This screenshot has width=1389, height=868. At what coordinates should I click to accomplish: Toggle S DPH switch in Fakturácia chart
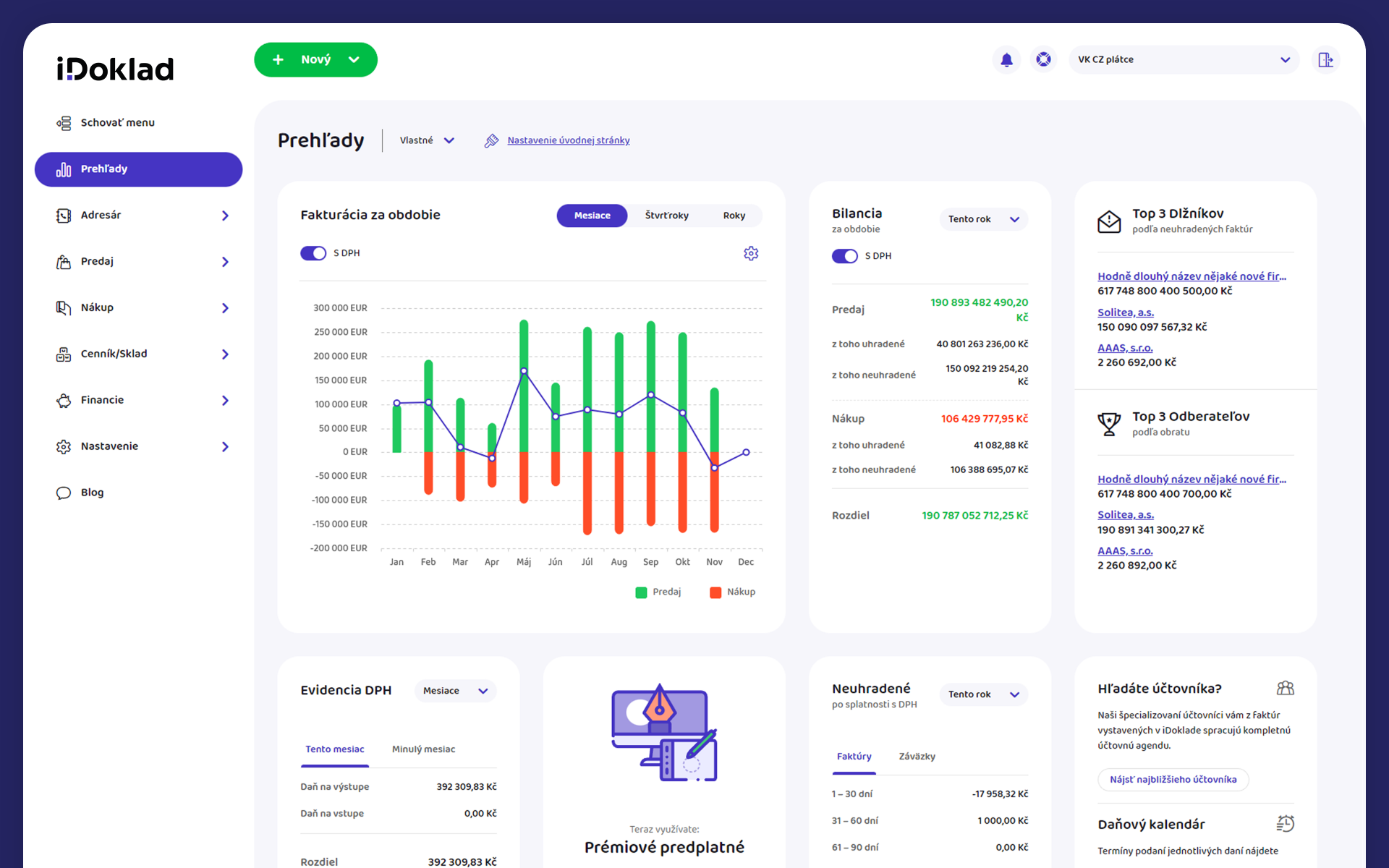coord(313,253)
